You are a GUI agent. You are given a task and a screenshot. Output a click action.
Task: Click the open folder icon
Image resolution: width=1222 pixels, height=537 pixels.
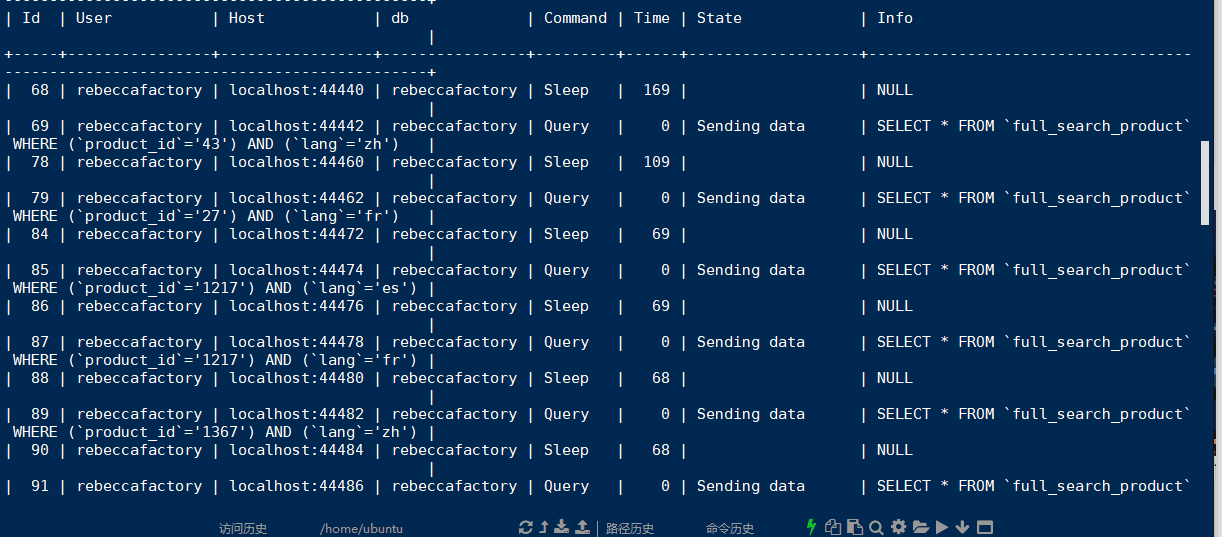tap(920, 528)
